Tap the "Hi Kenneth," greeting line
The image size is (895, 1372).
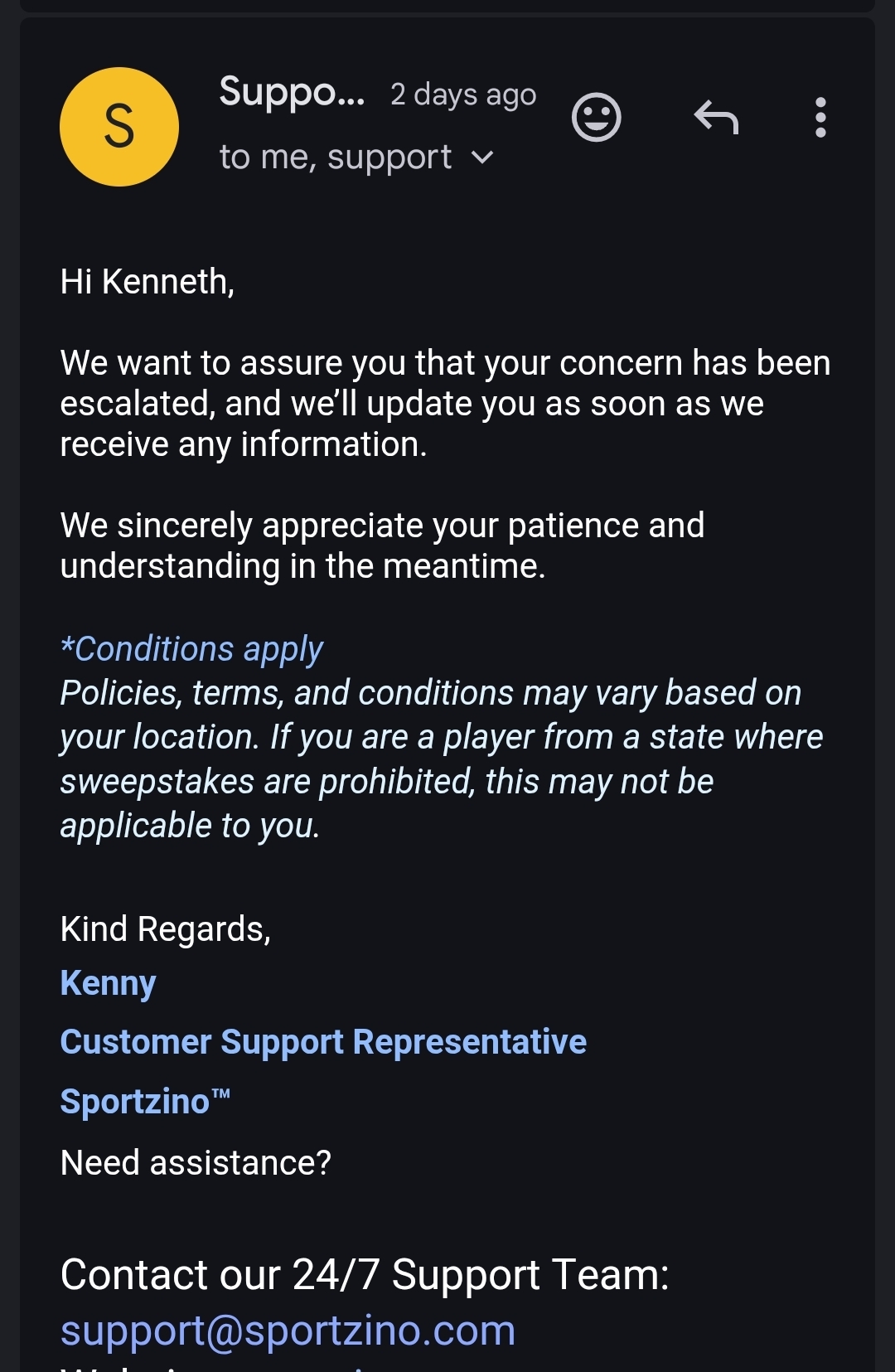[x=148, y=282]
